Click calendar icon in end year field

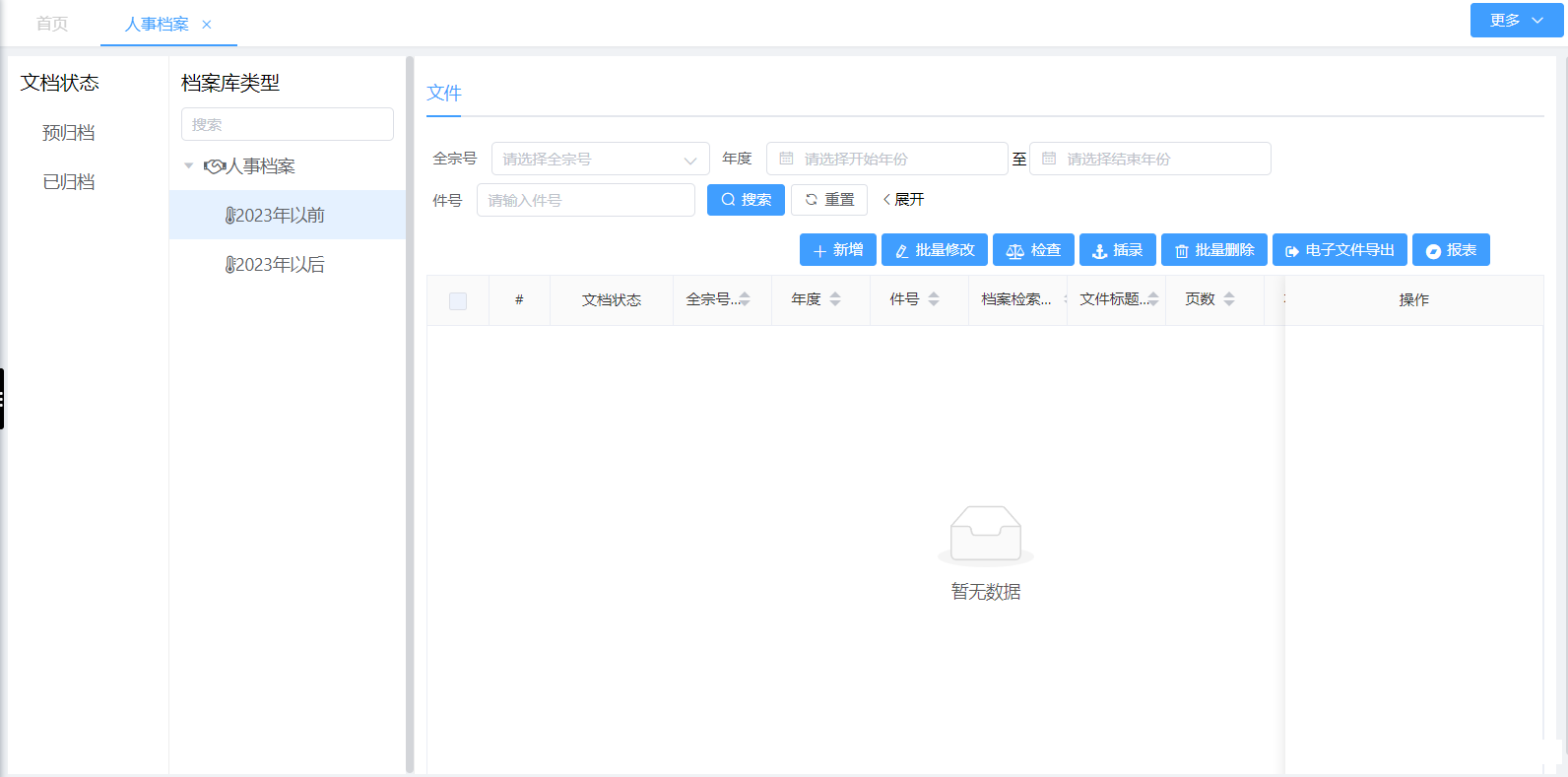(x=1049, y=159)
